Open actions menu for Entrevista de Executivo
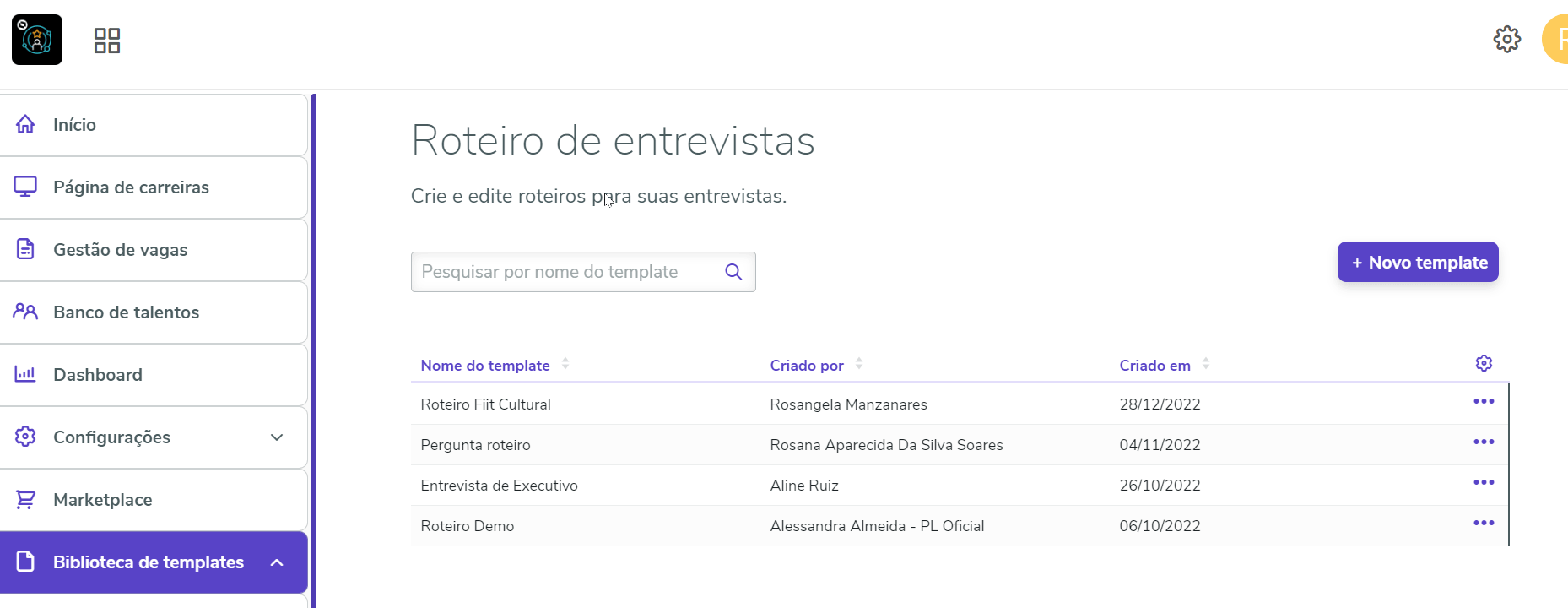This screenshot has width=1568, height=608. (x=1484, y=483)
